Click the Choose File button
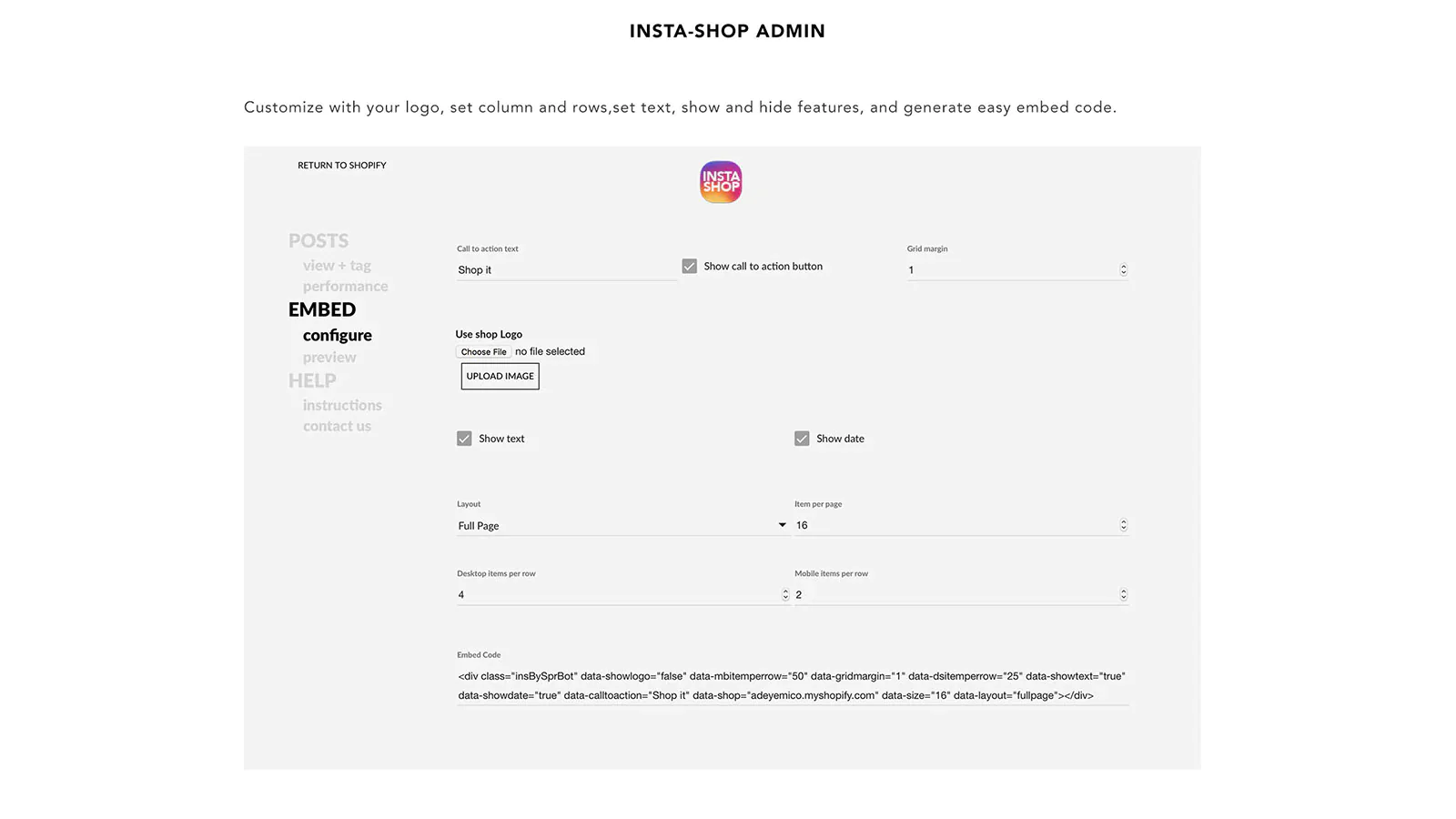This screenshot has width=1456, height=819. tap(483, 352)
